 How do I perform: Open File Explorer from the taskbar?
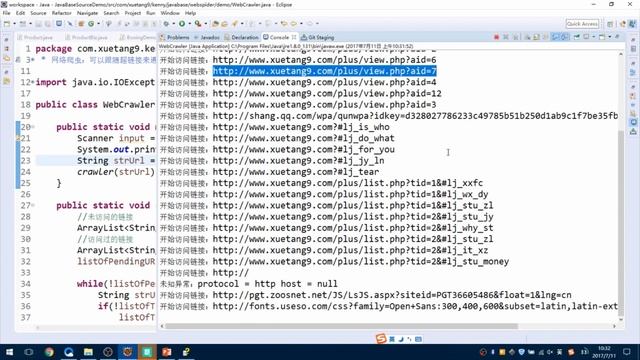88,352
